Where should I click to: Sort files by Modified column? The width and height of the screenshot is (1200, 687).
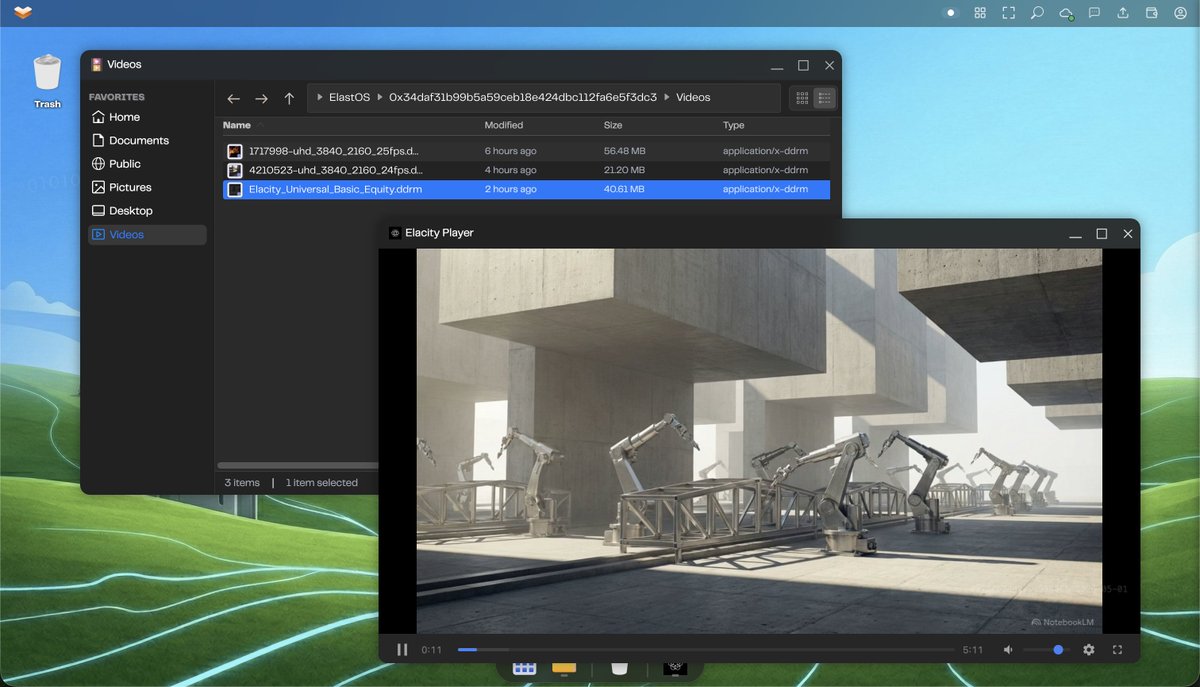pos(504,125)
